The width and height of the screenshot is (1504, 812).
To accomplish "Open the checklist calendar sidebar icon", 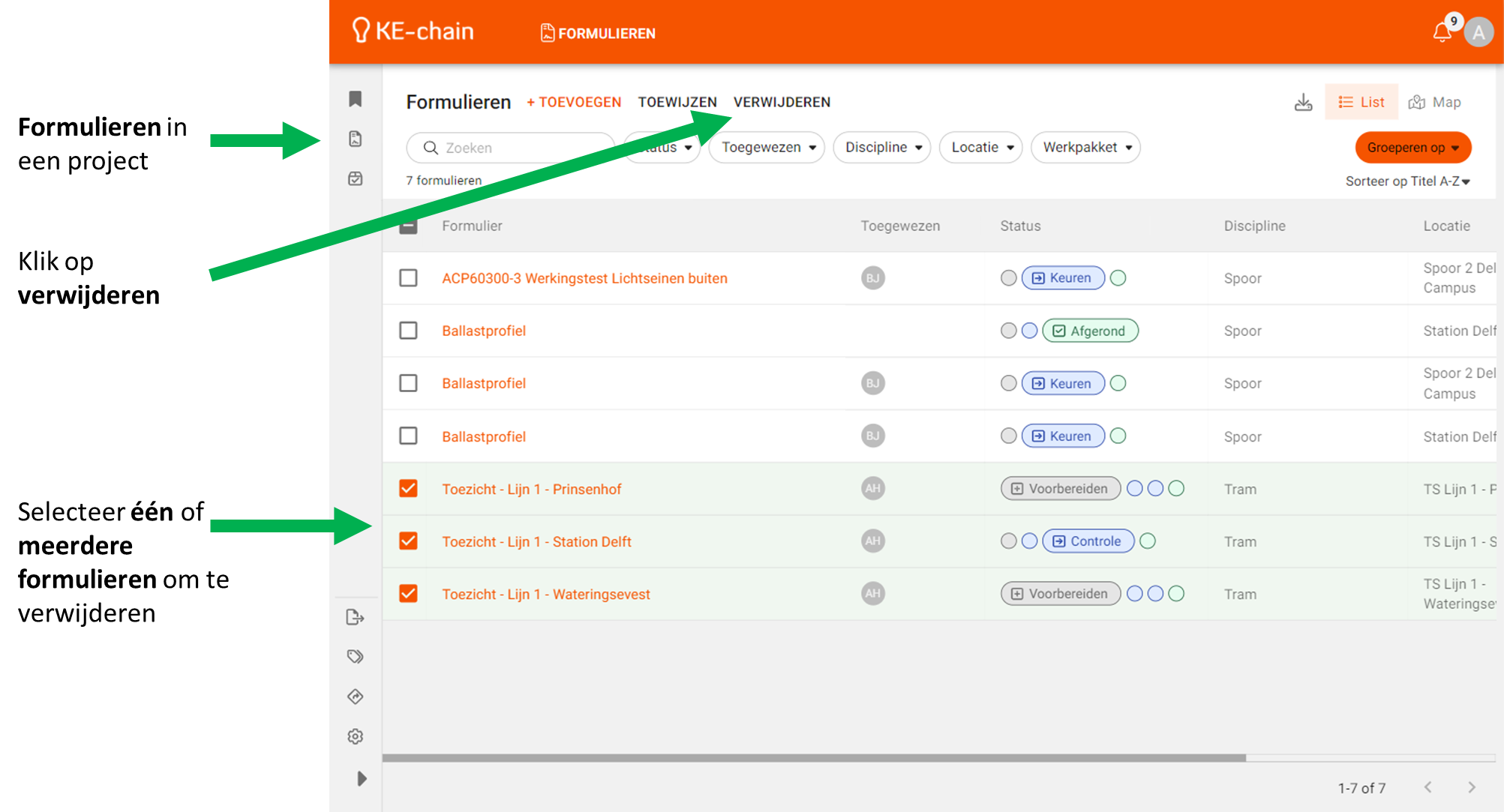I will (356, 178).
